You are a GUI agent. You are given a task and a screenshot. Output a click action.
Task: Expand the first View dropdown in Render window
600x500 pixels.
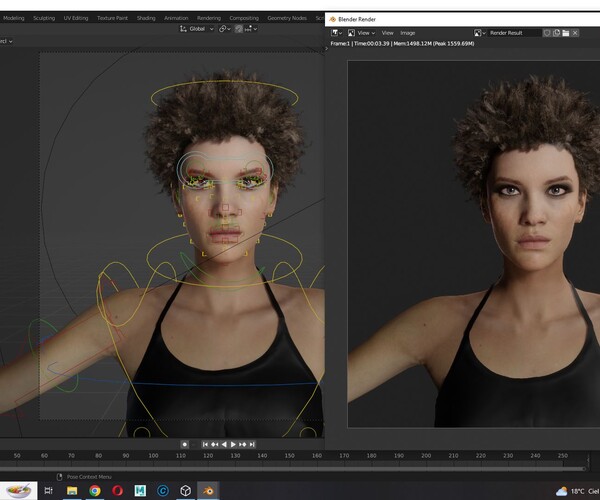tap(366, 33)
